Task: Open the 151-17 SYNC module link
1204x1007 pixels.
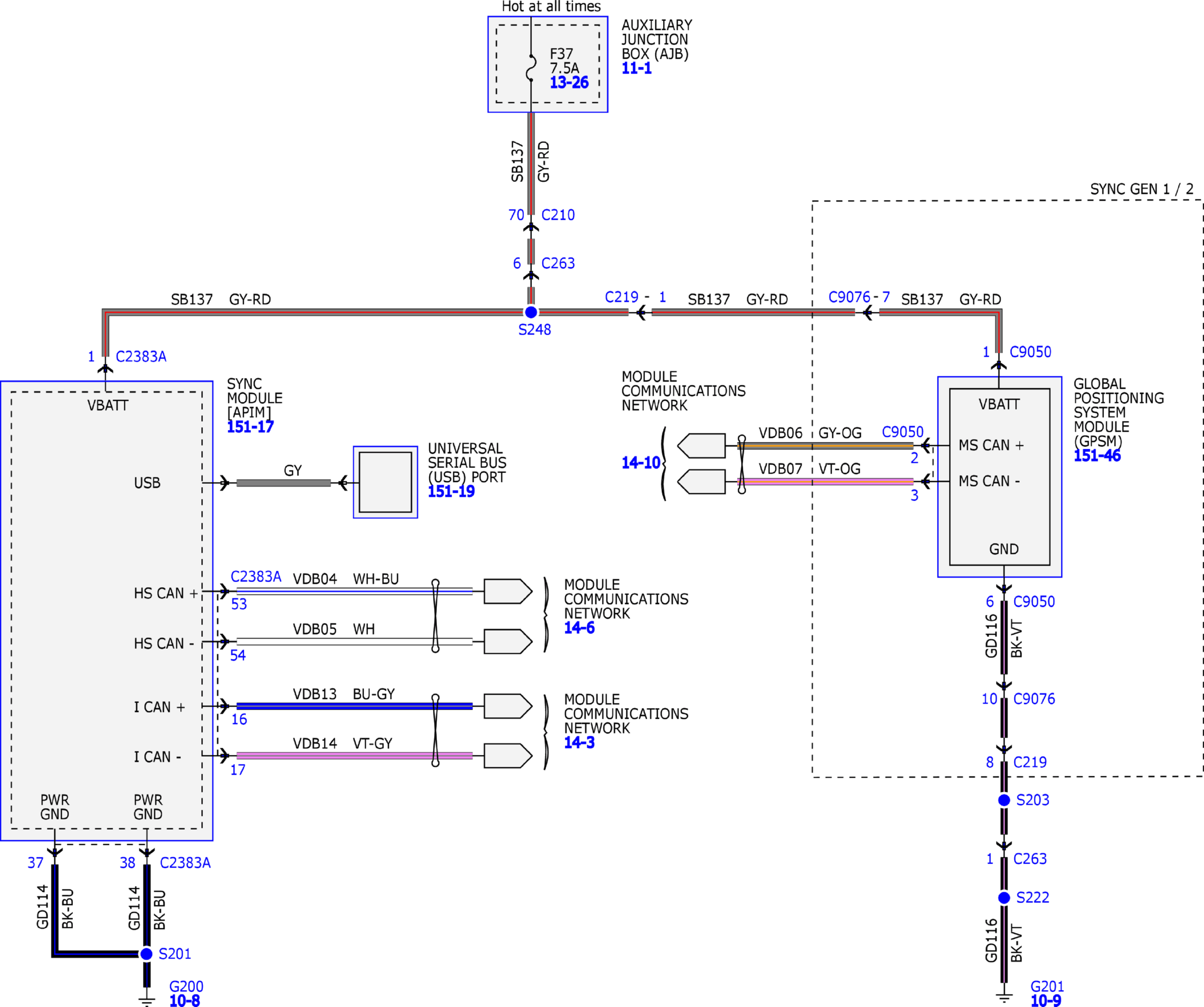Action: [x=250, y=427]
